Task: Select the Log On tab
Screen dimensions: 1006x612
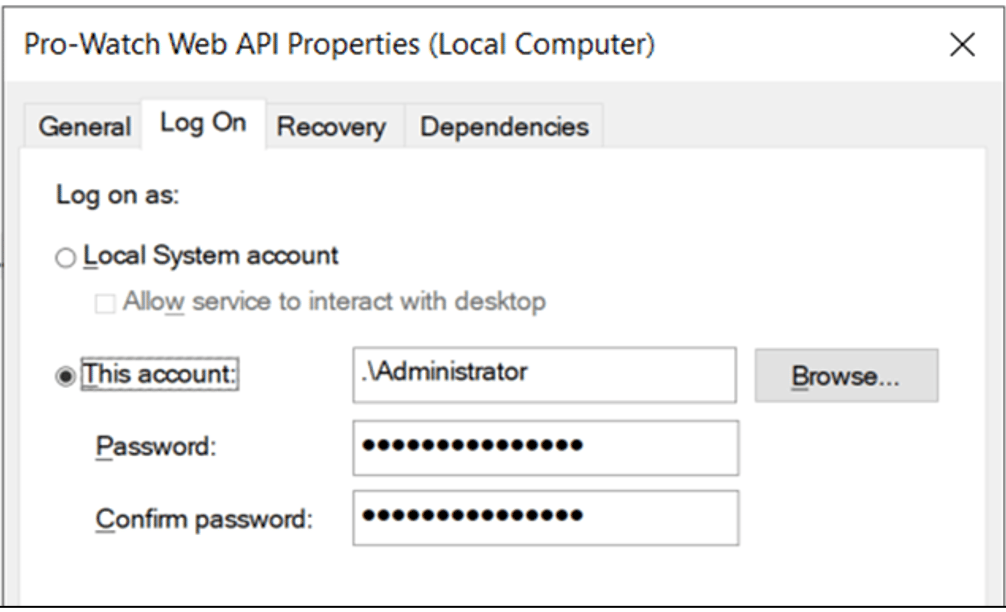Action: (x=203, y=123)
